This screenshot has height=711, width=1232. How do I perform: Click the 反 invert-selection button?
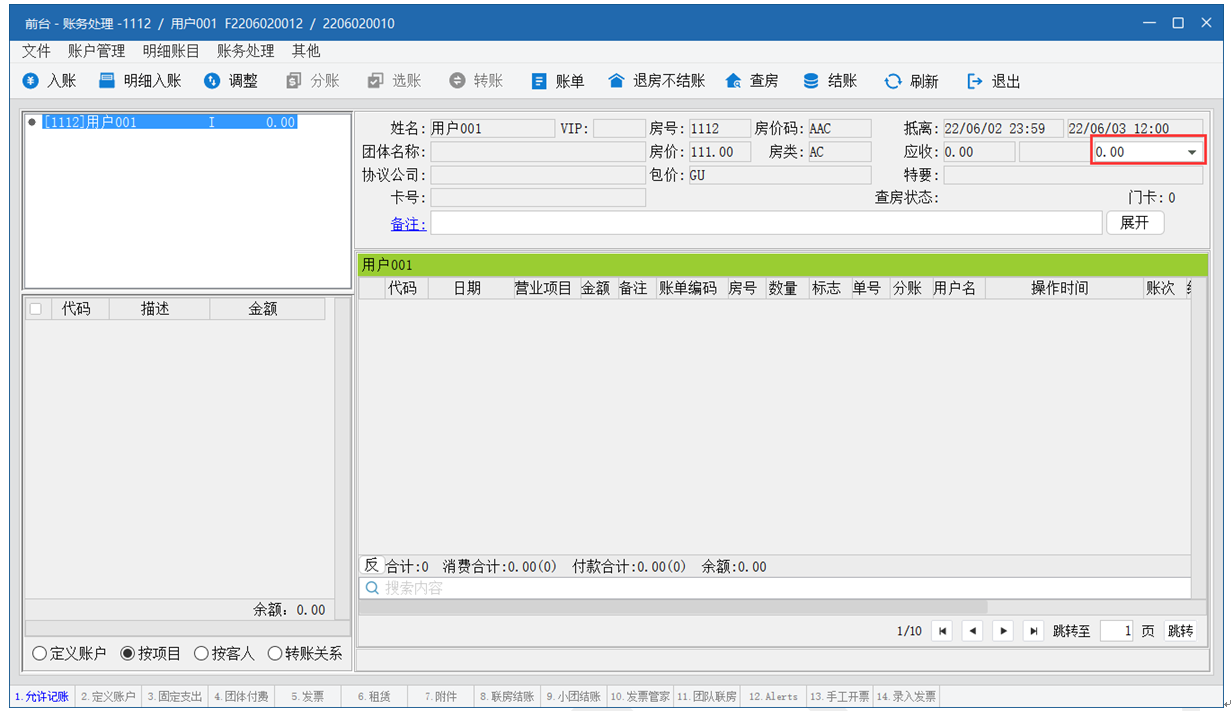371,565
